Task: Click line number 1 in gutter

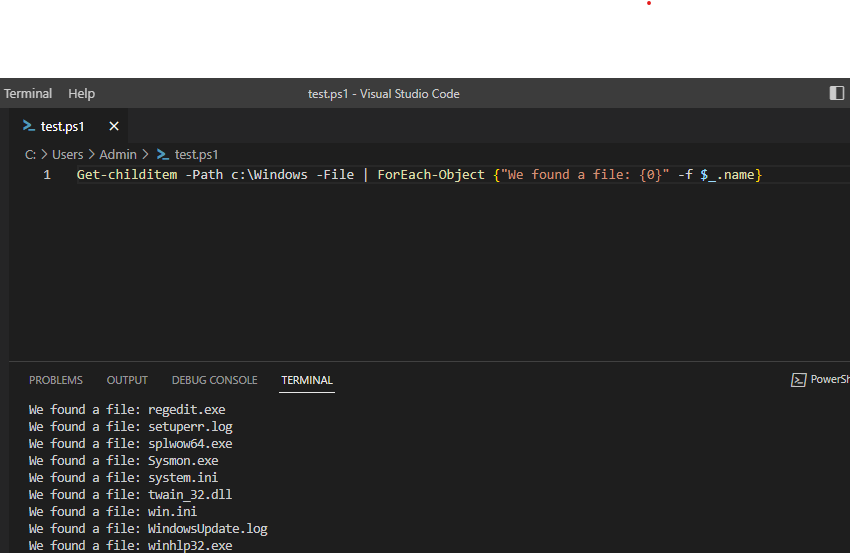Action: click(x=47, y=175)
